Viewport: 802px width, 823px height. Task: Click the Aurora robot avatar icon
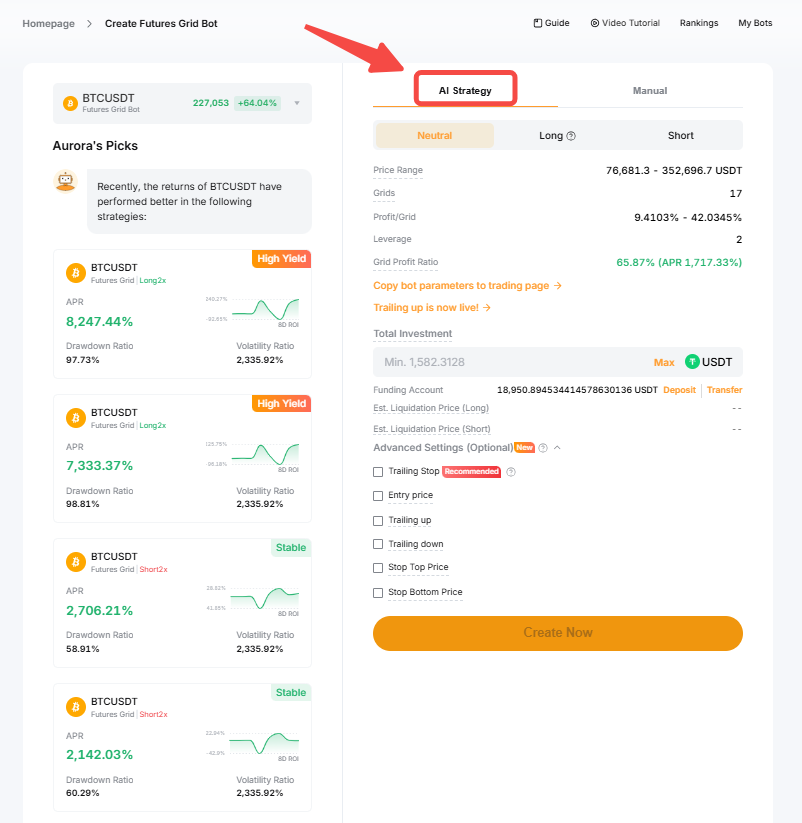point(65,181)
